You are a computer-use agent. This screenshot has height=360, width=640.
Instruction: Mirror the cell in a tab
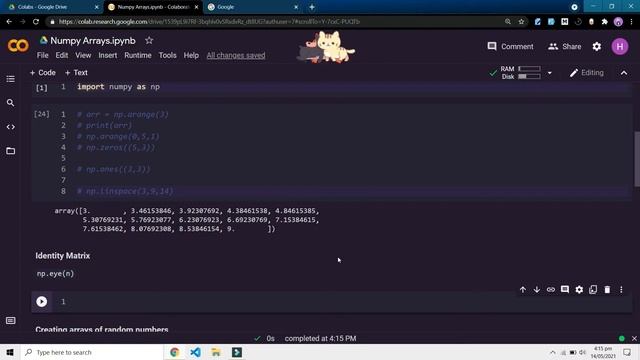point(593,290)
